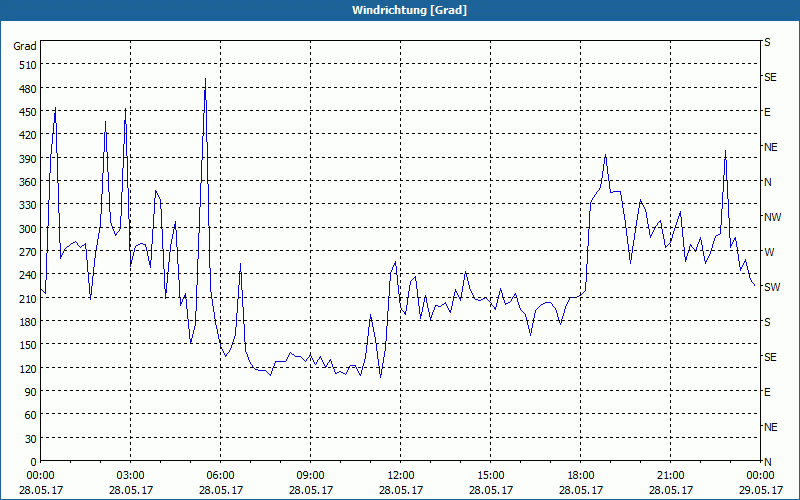Select the 00:00 label above 28.05.17
800x500 pixels.
[41, 476]
